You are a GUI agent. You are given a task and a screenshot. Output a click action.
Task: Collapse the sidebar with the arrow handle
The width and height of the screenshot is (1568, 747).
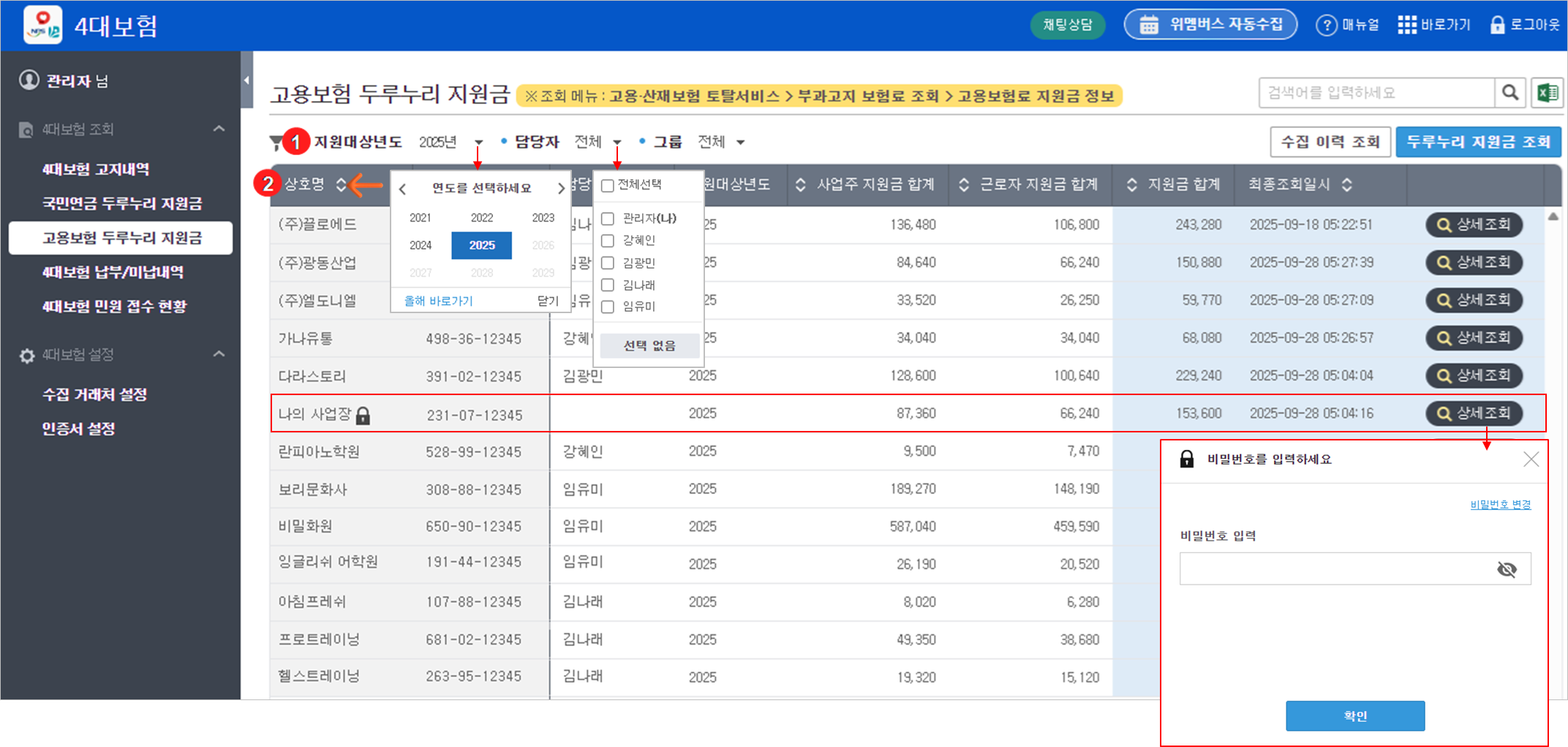[246, 80]
